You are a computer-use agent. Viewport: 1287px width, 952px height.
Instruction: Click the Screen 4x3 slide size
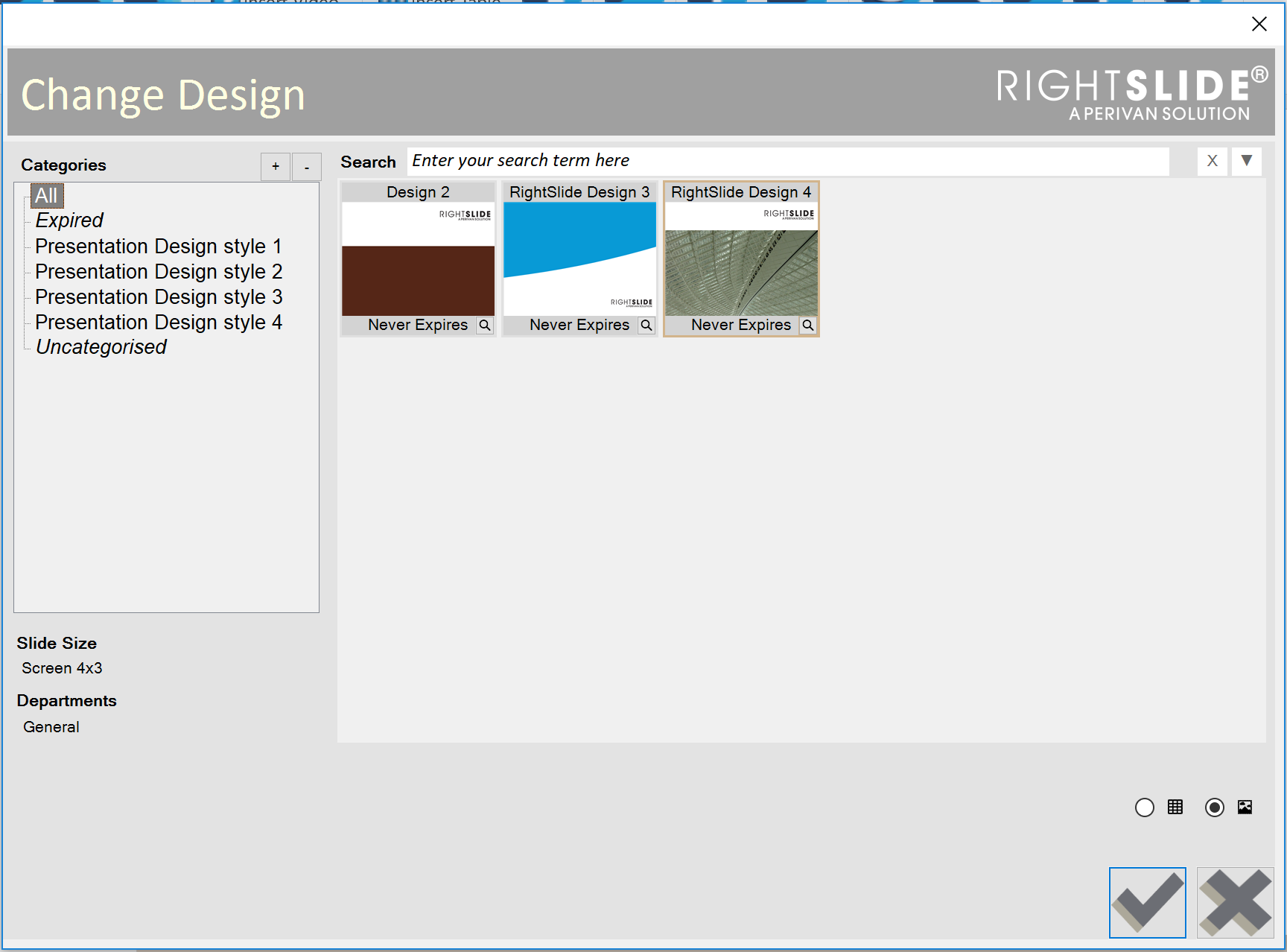[x=62, y=668]
